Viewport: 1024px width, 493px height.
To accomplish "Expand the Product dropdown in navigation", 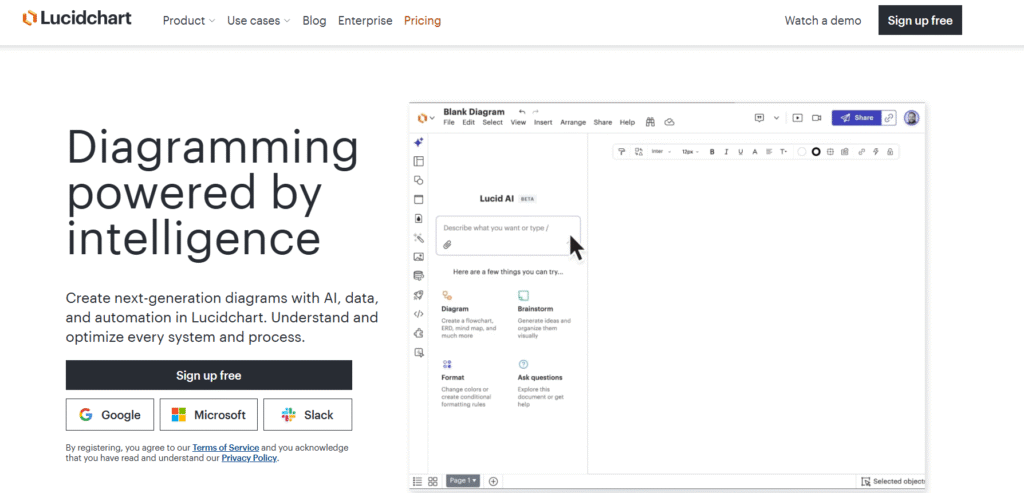I will tap(189, 20).
